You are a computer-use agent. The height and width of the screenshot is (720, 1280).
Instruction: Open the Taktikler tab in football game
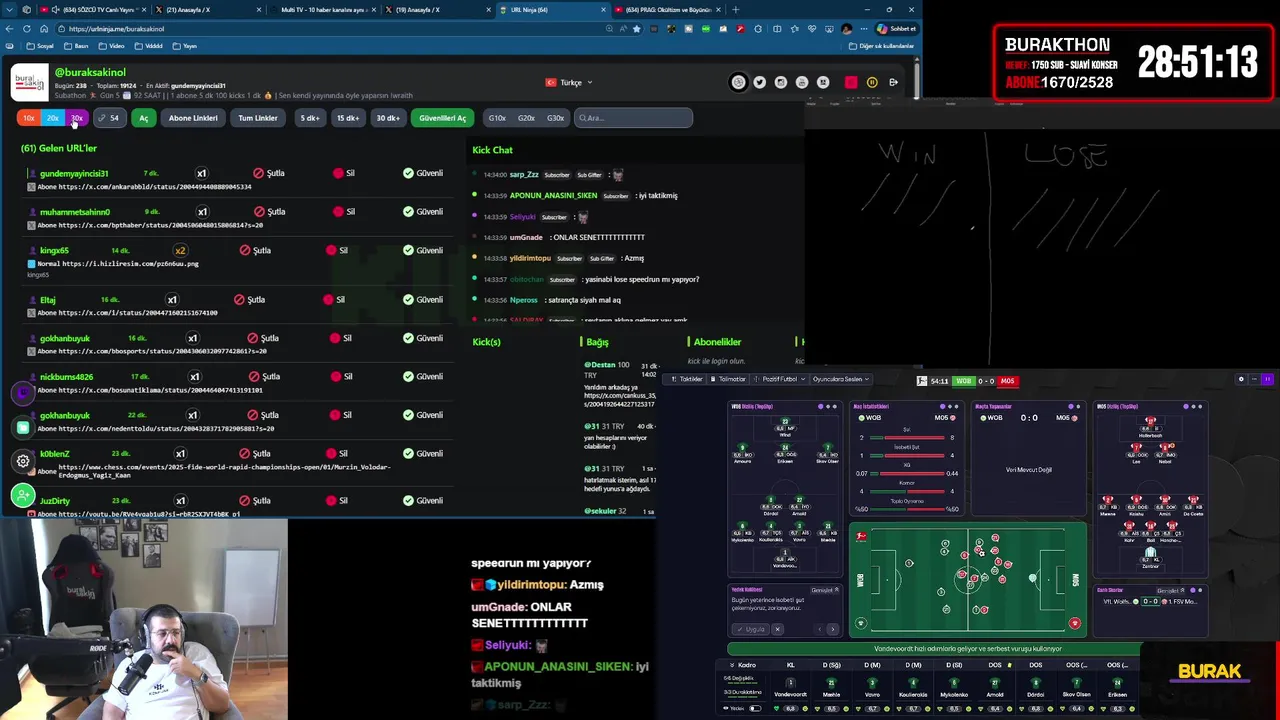click(687, 380)
